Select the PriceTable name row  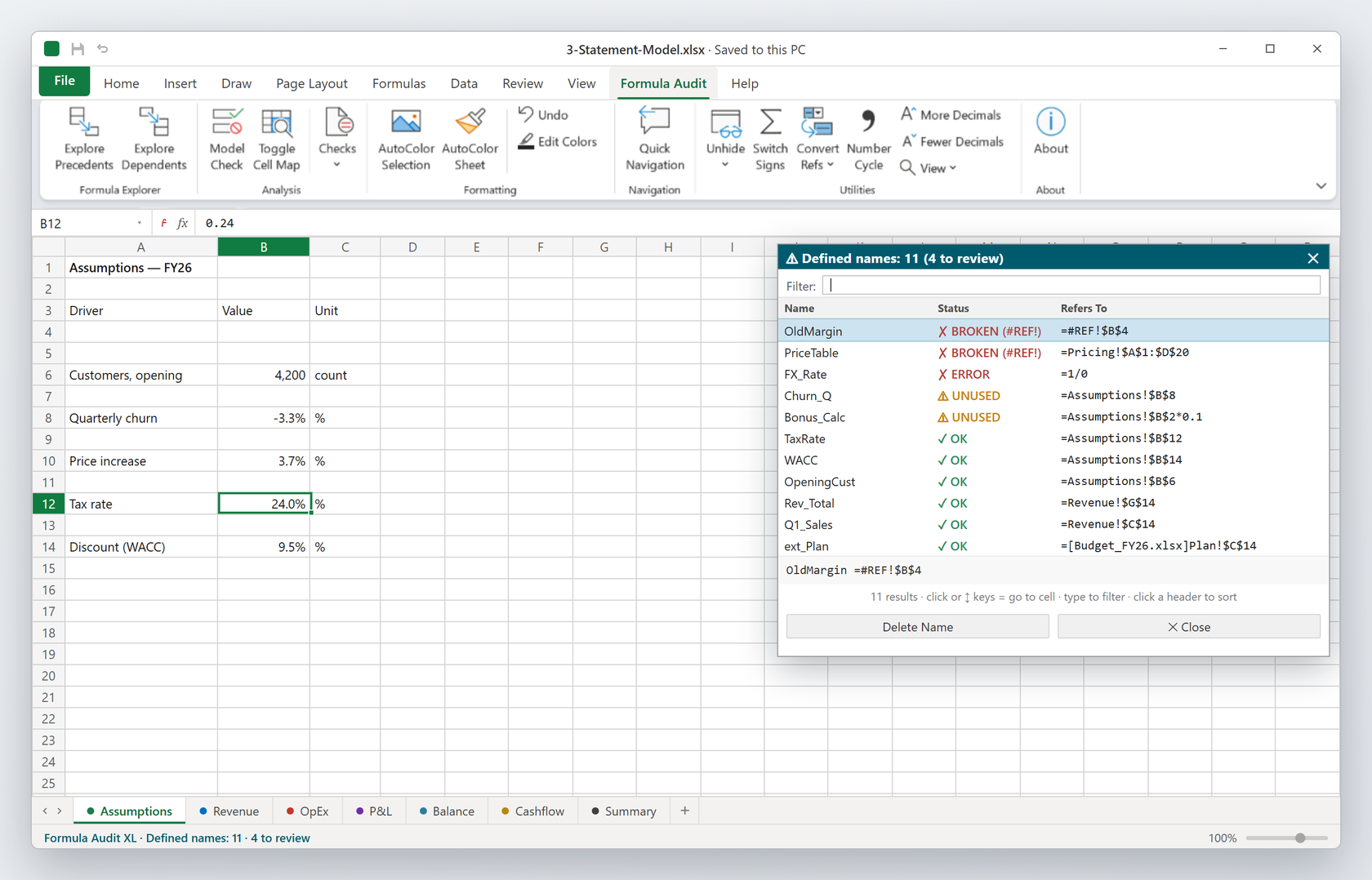[x=1053, y=353]
